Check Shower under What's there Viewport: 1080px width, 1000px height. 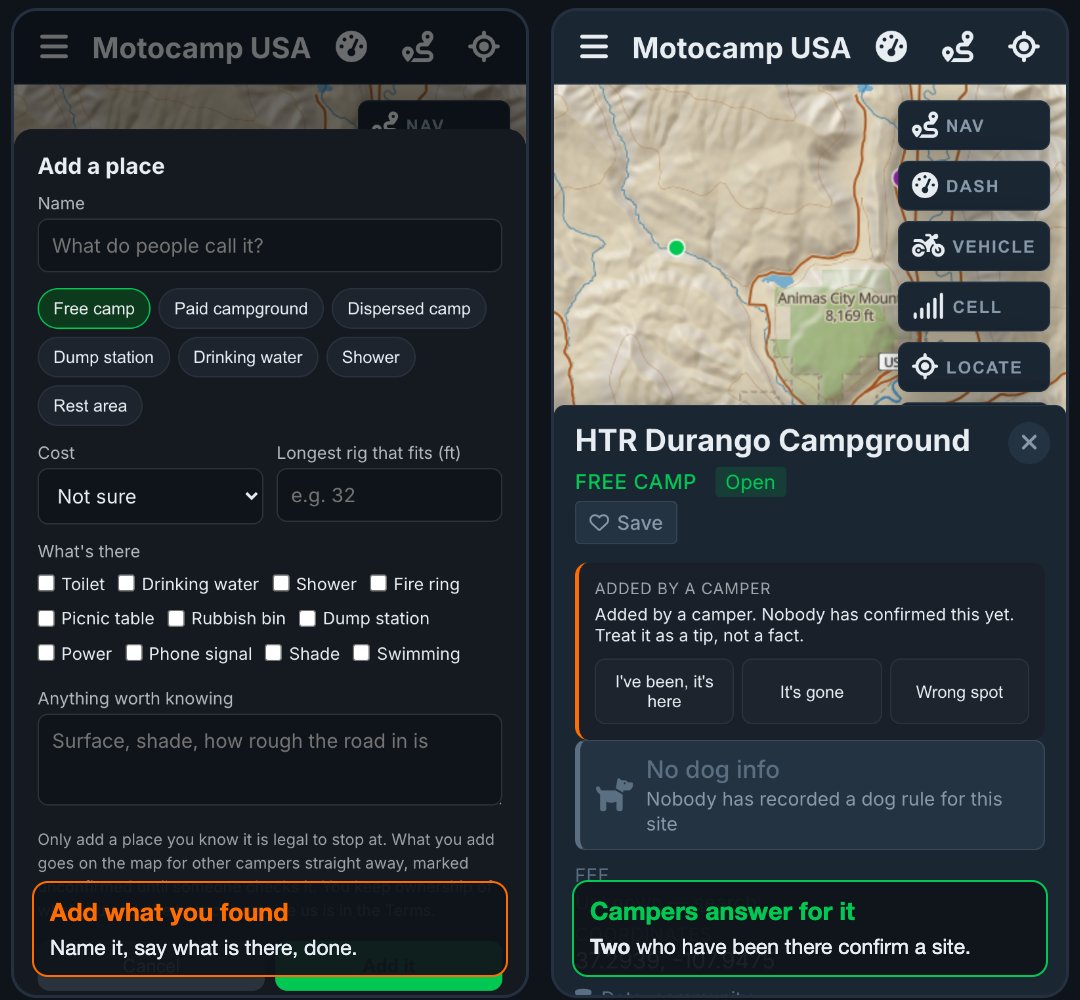280,583
